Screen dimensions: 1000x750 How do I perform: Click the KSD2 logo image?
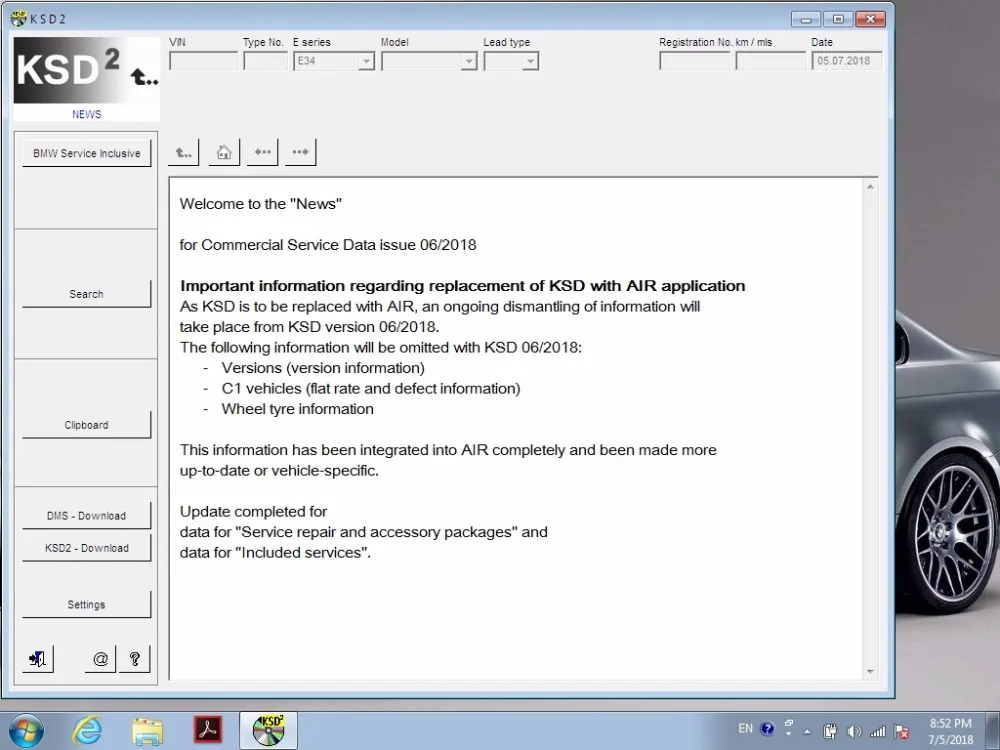pos(86,71)
